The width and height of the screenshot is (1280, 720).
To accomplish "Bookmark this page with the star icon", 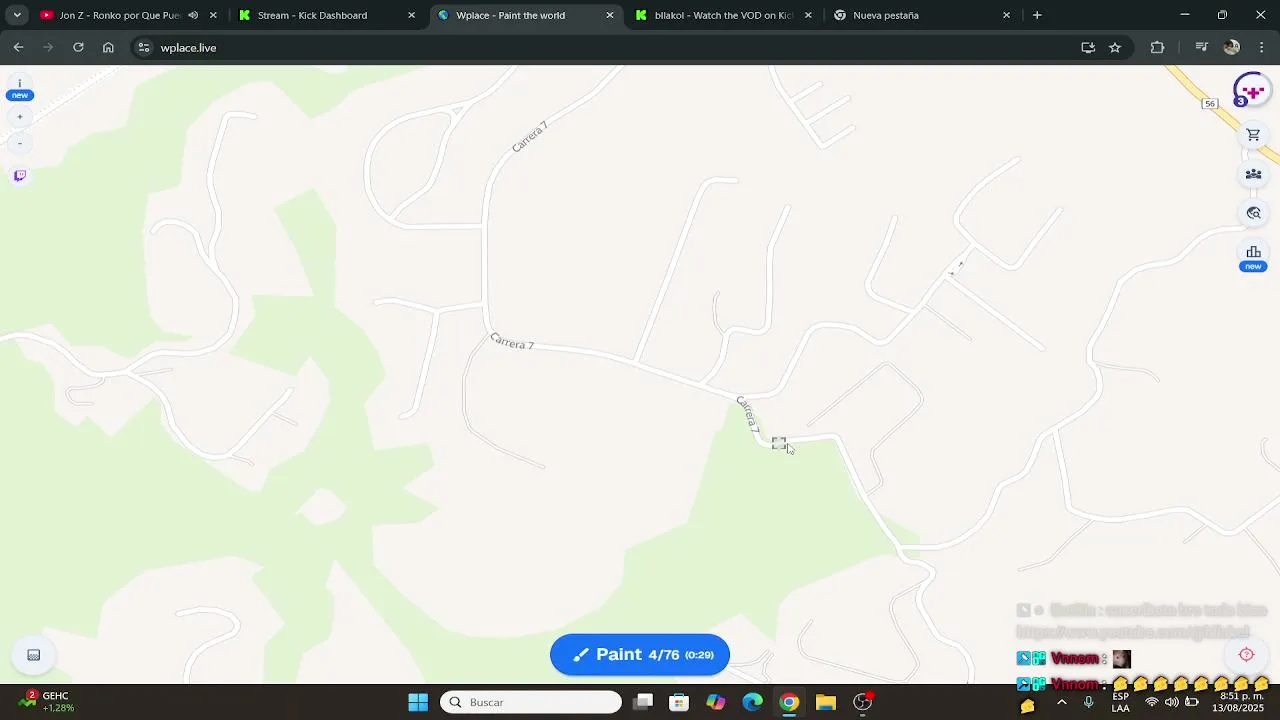I will 1115,47.
